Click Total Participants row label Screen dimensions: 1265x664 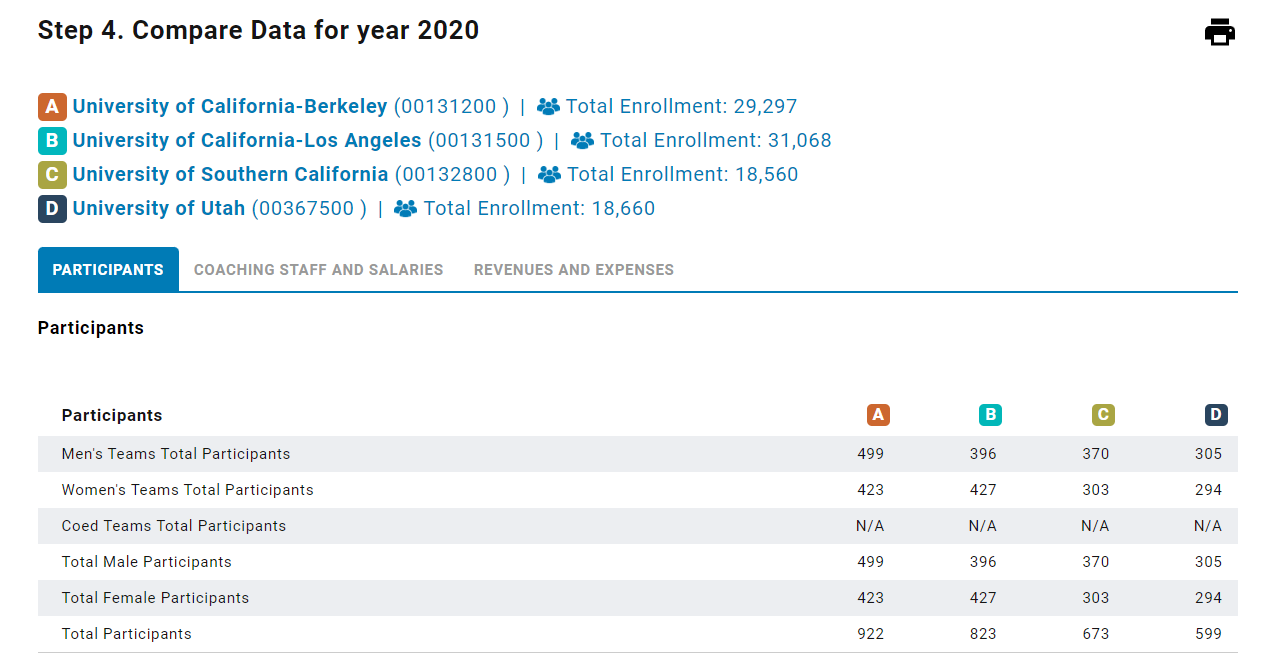(x=127, y=634)
